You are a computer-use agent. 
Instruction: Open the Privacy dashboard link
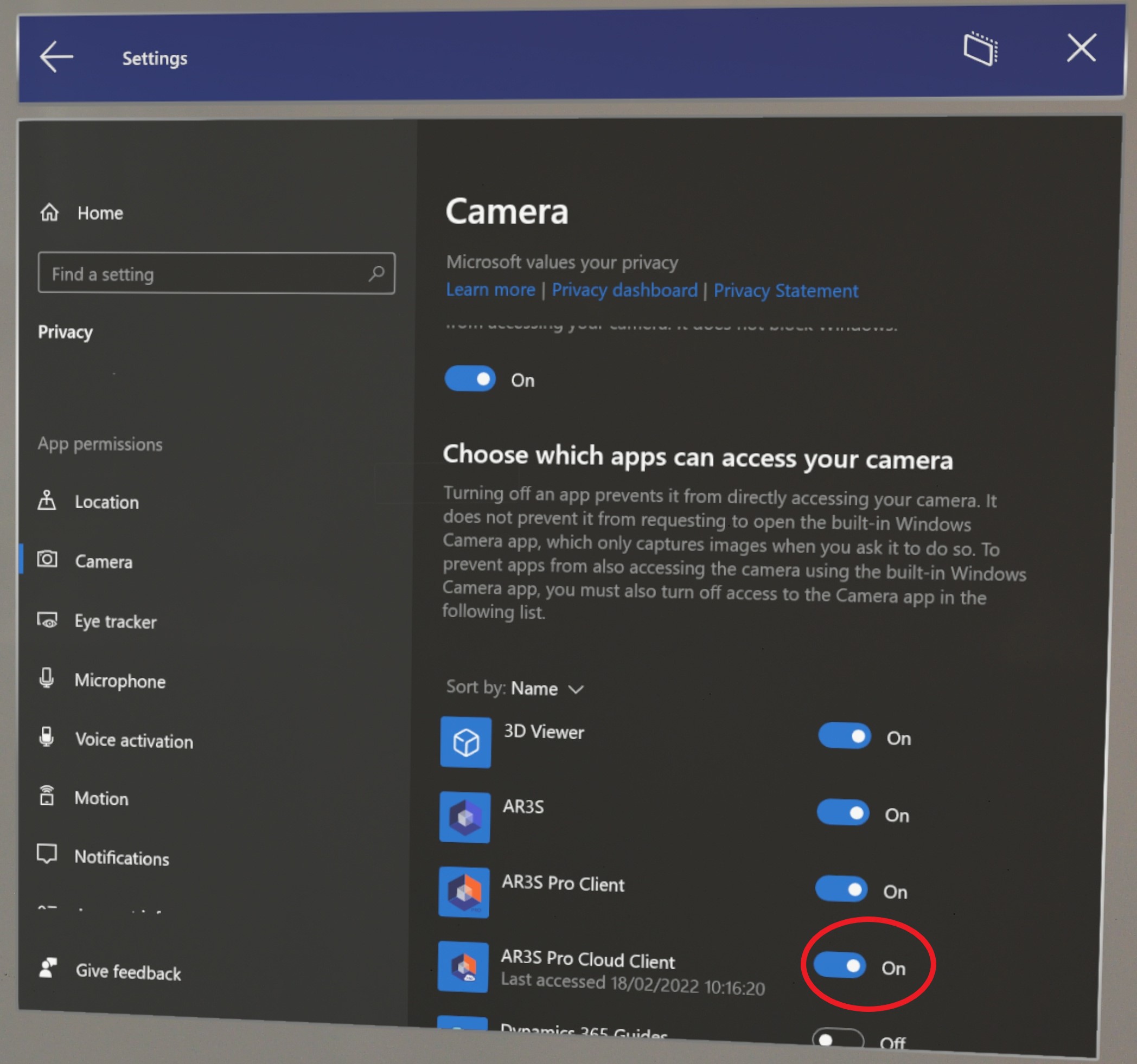click(x=624, y=291)
